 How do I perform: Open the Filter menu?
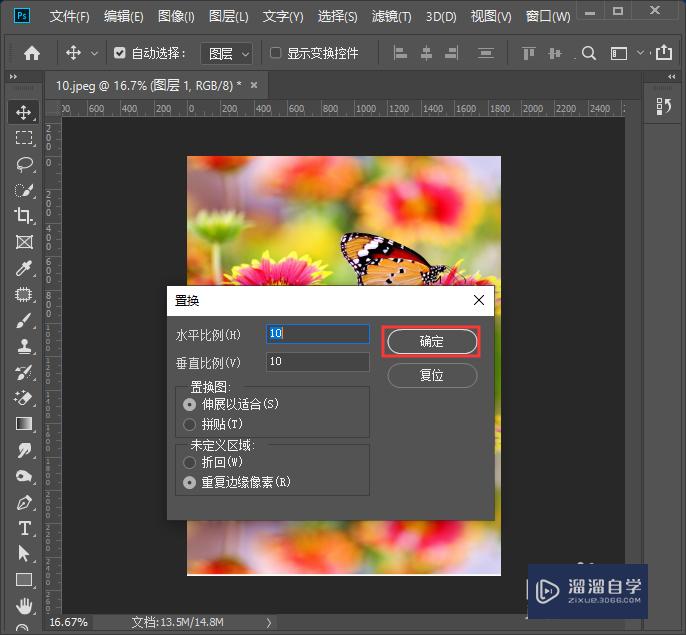[x=392, y=17]
